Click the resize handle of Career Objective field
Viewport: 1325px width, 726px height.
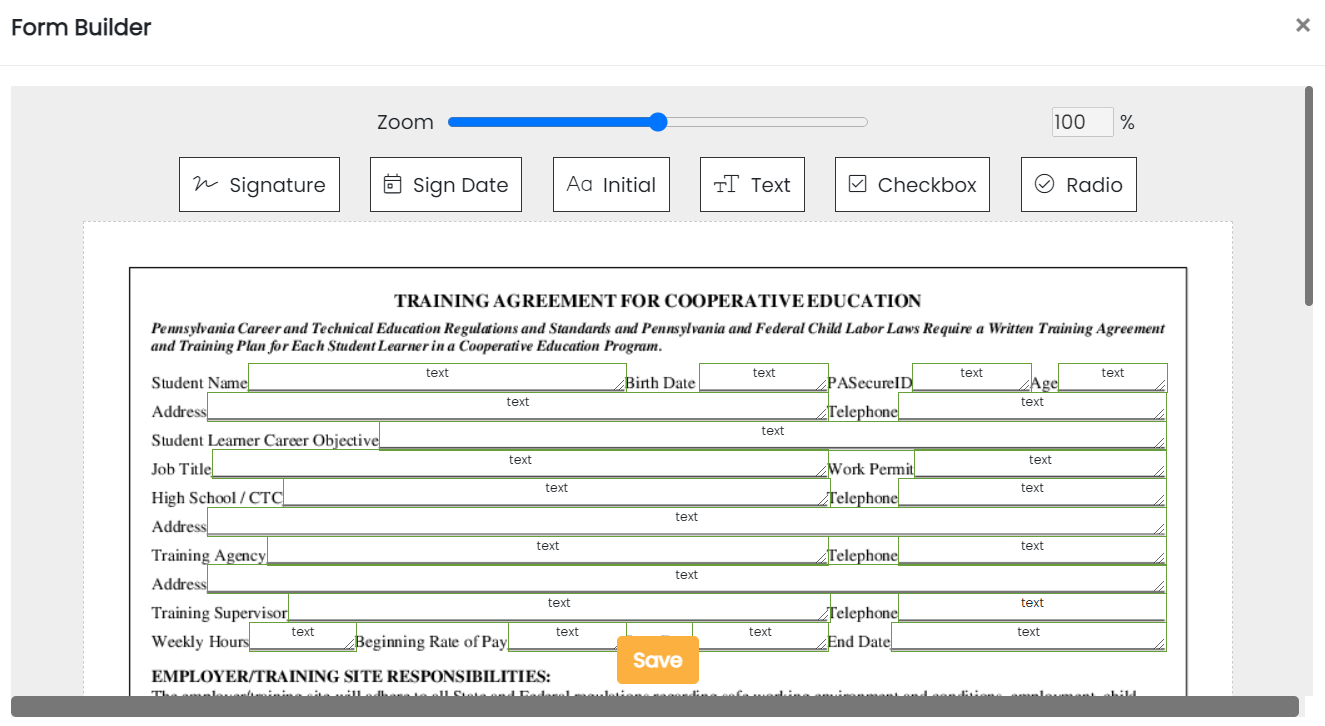[1160, 443]
